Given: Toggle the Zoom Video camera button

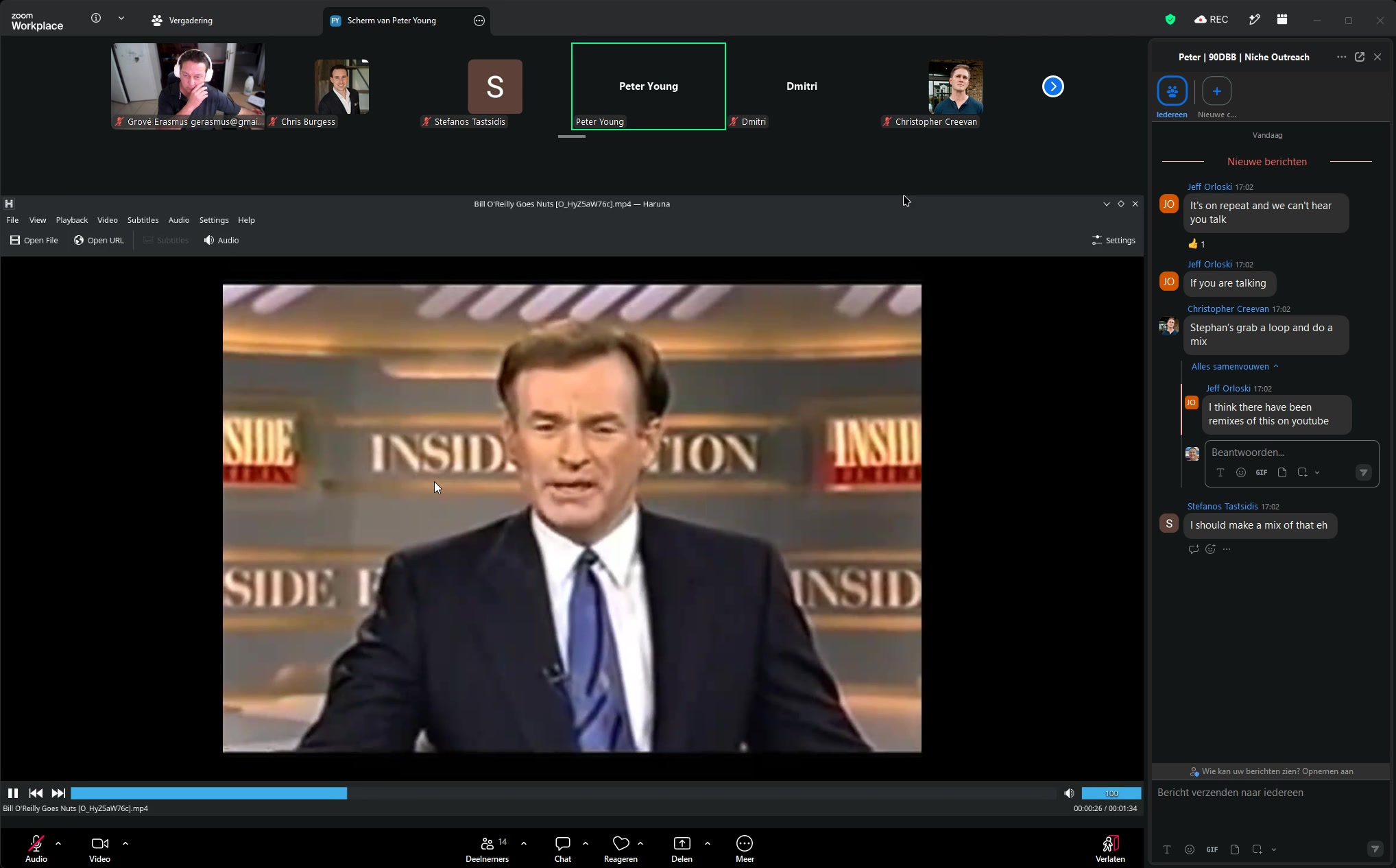Looking at the screenshot, I should 99,849.
